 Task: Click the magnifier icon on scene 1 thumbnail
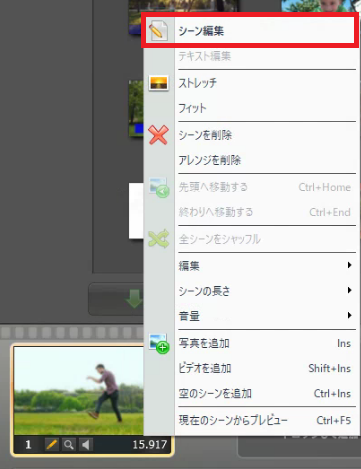click(69, 444)
